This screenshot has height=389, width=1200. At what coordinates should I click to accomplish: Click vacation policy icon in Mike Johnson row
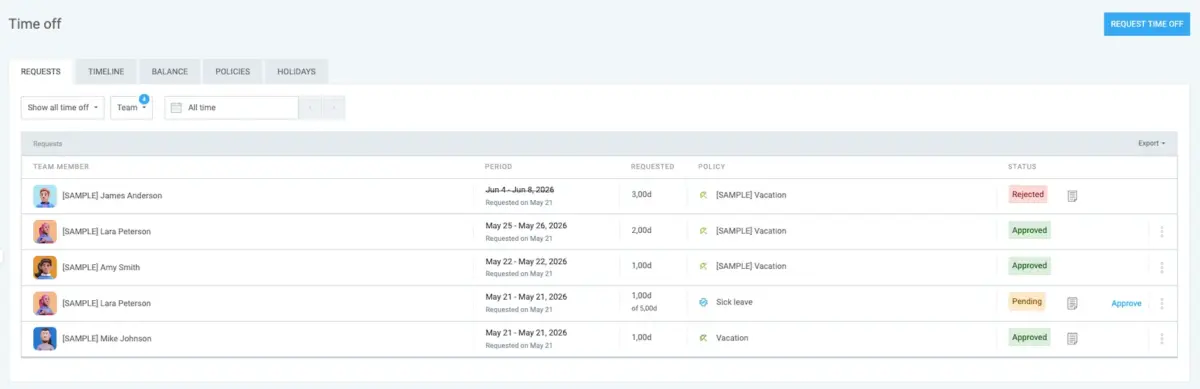(703, 338)
